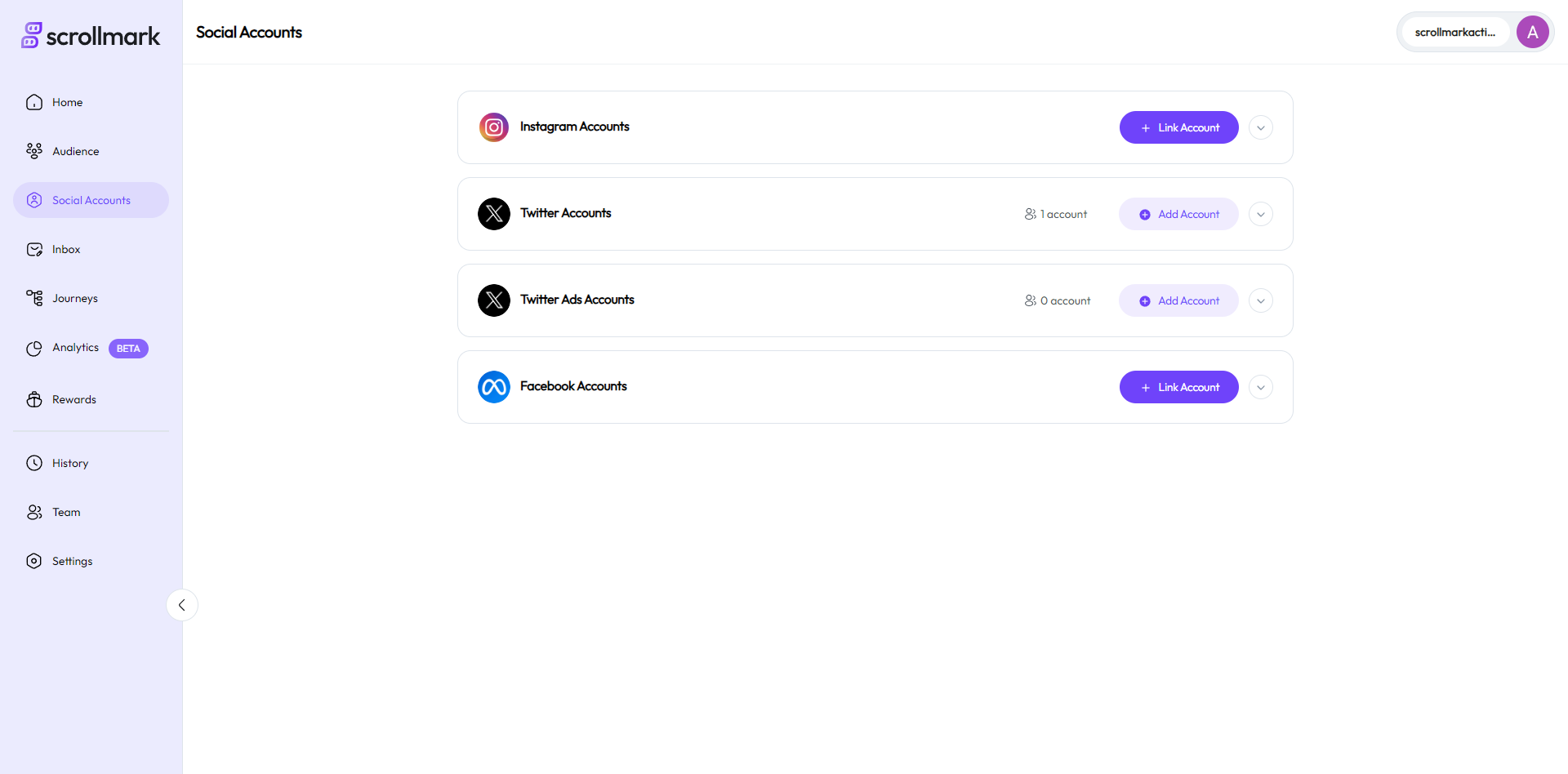Link a Facebook account
This screenshot has height=774, width=1568.
[1178, 388]
